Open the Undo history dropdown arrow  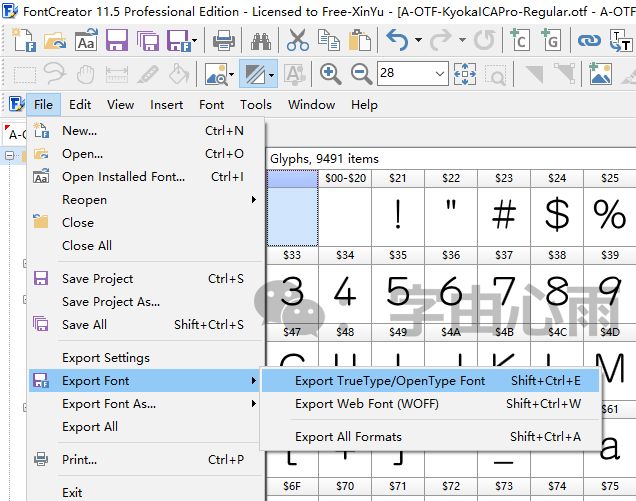tap(418, 40)
